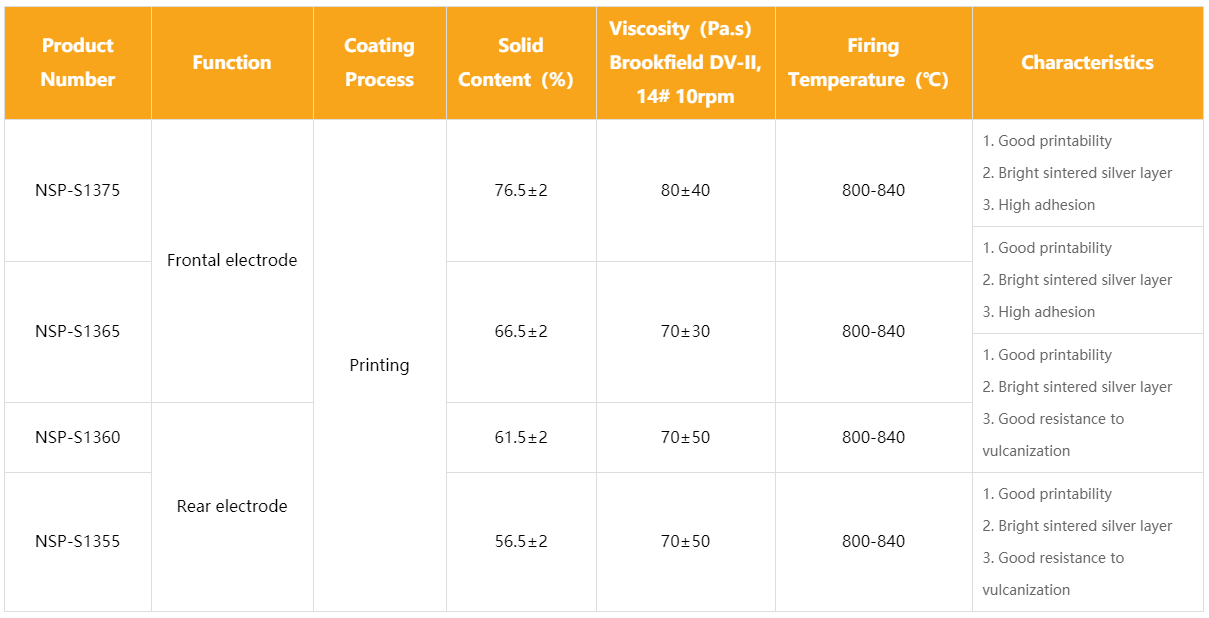This screenshot has width=1209, height=618.
Task: Click the NSP-S1355 product cell
Action: (x=78, y=542)
